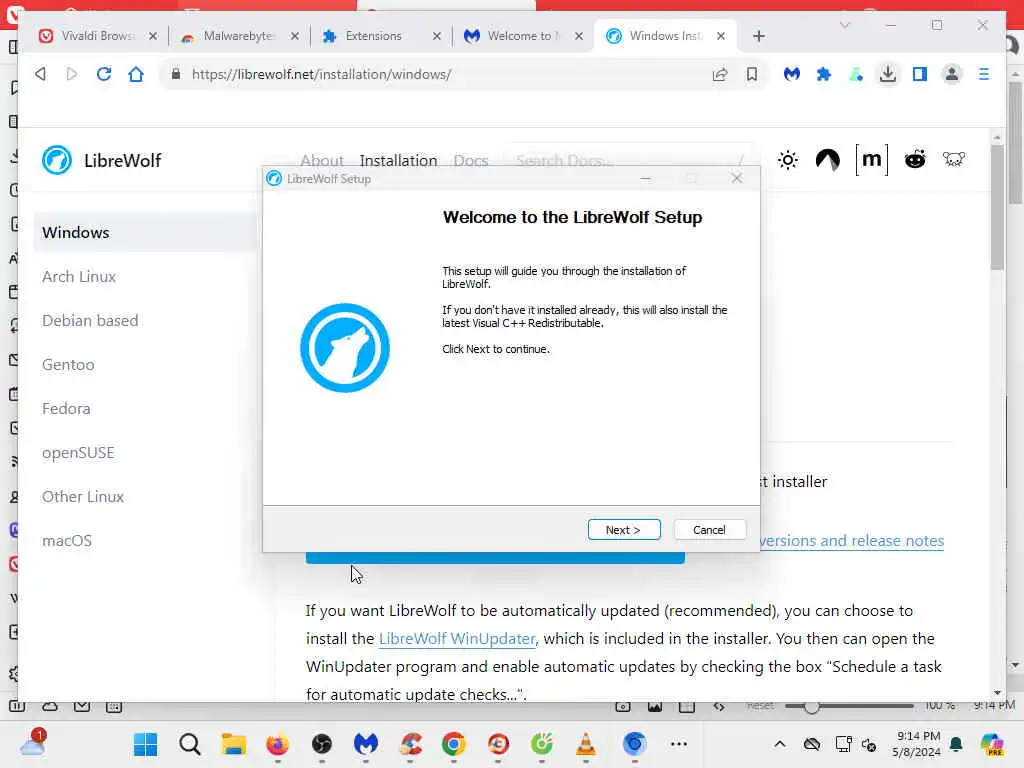Open Malwarebytes extension in toolbar

pos(792,74)
